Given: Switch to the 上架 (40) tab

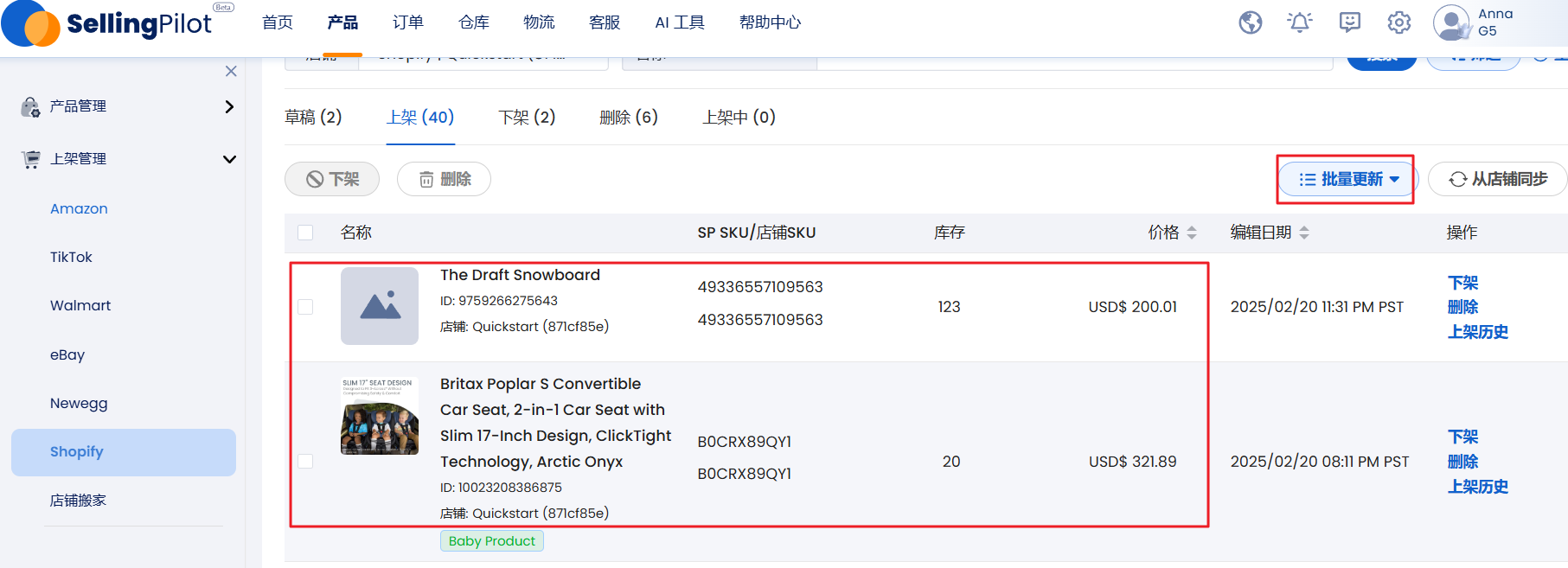Looking at the screenshot, I should (420, 117).
